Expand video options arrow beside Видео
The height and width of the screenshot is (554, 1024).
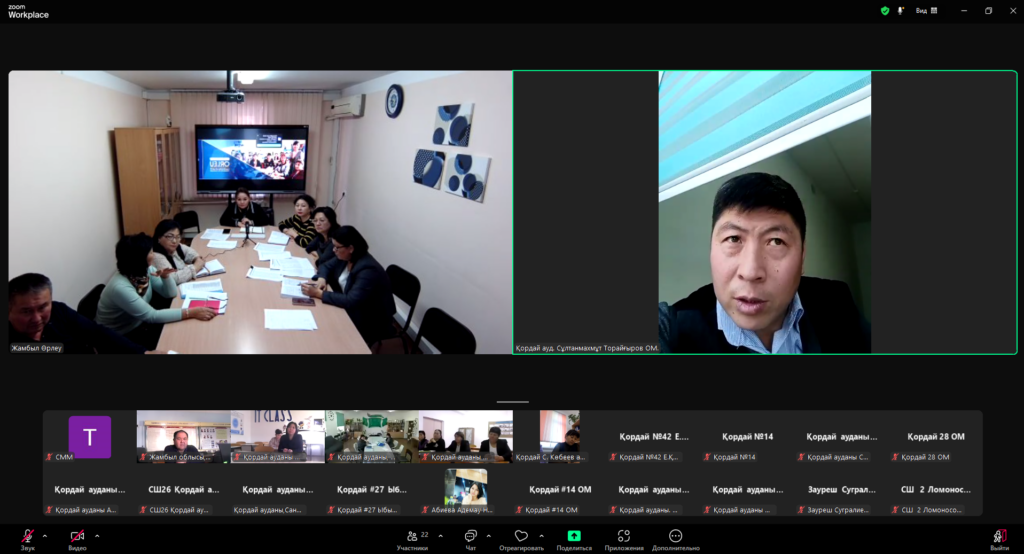(97, 535)
